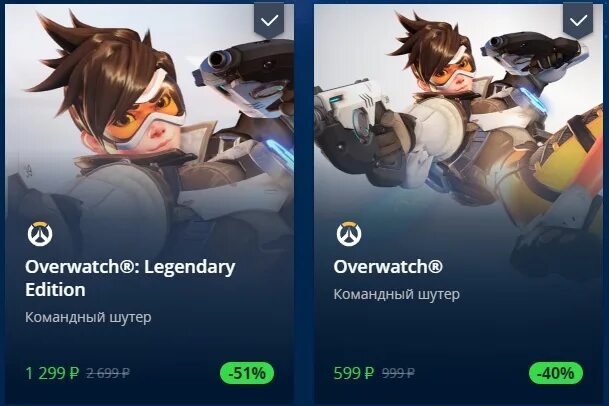The height and width of the screenshot is (406, 609).
Task: Click Tracer's orange goggles on left card
Action: (x=144, y=115)
